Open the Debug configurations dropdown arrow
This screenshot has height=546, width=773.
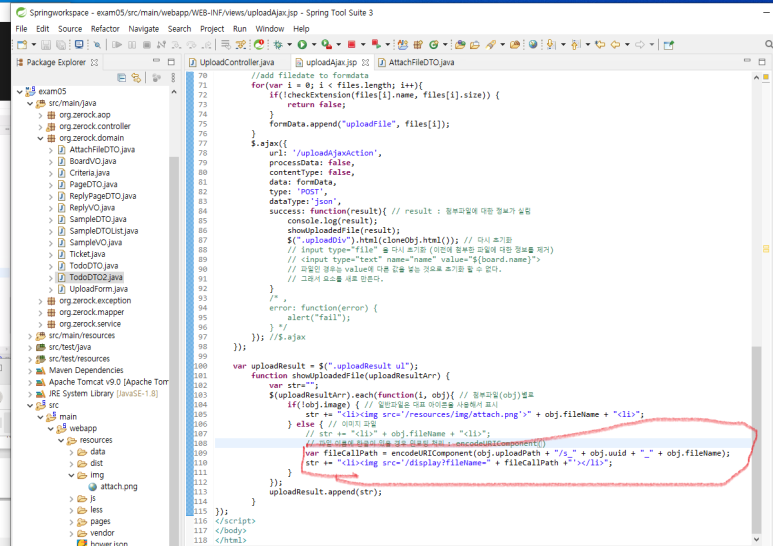289,45
